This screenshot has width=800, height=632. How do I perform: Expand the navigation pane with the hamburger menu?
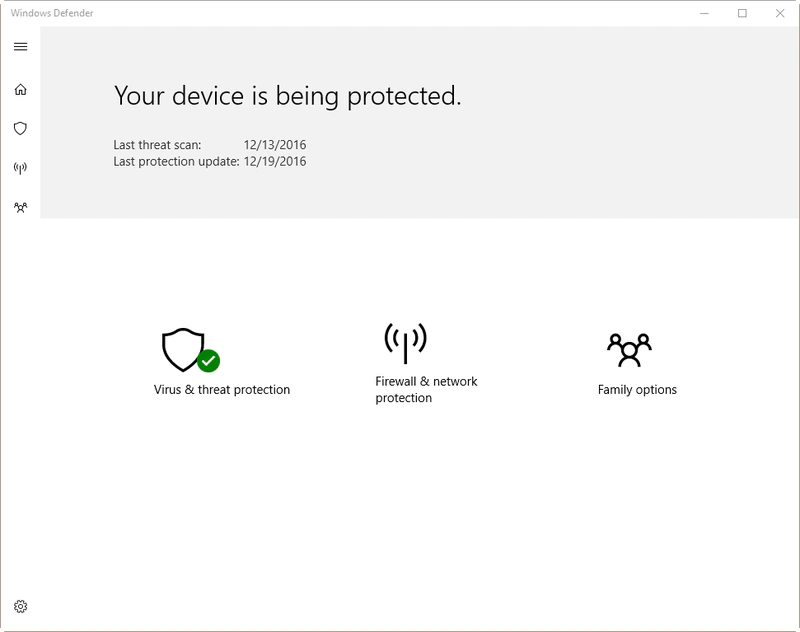coord(18,46)
